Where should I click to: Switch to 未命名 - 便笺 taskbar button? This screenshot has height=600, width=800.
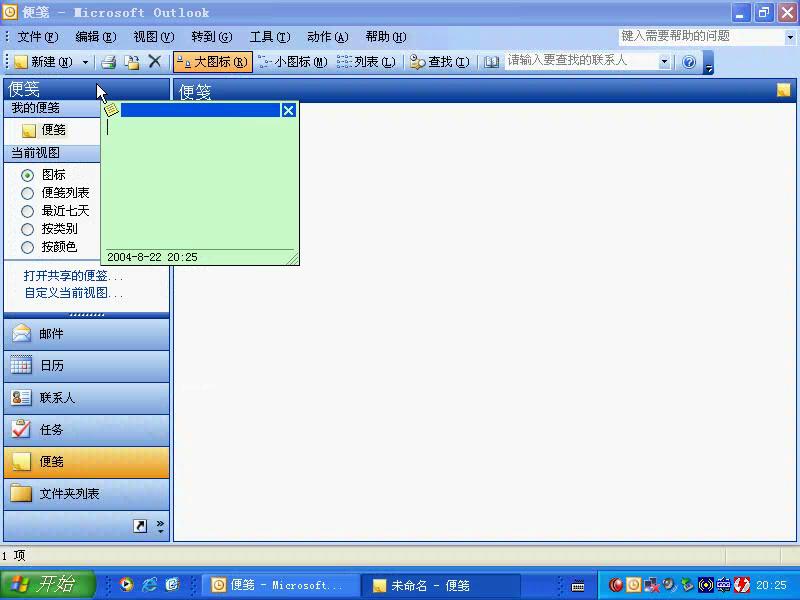440,585
